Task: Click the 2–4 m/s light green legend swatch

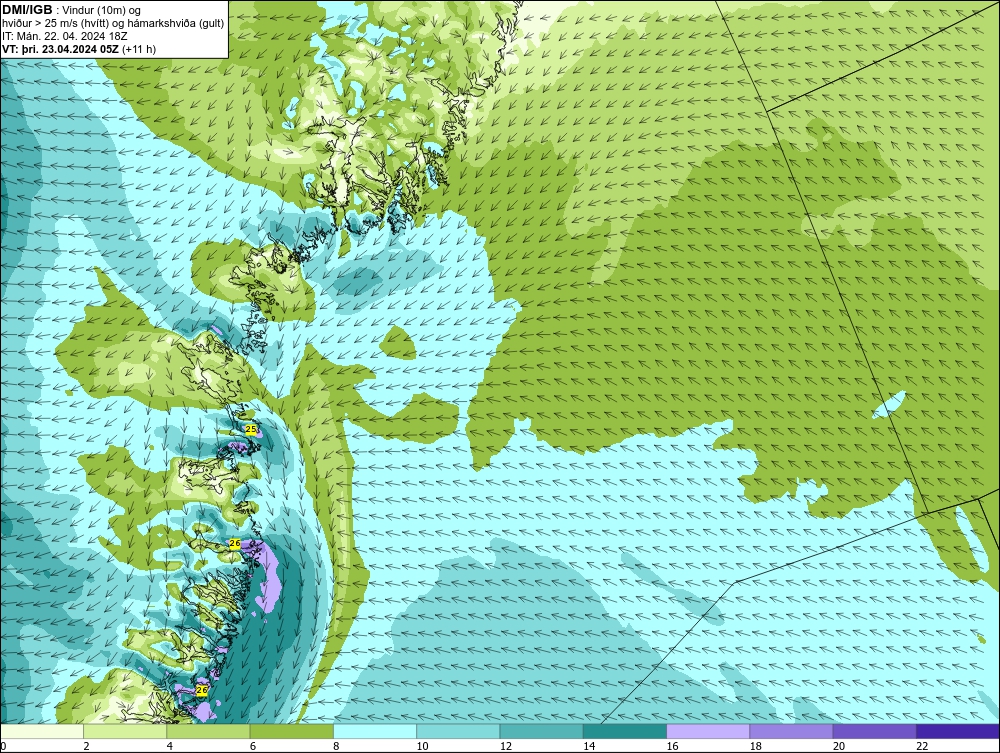Action: tap(125, 731)
